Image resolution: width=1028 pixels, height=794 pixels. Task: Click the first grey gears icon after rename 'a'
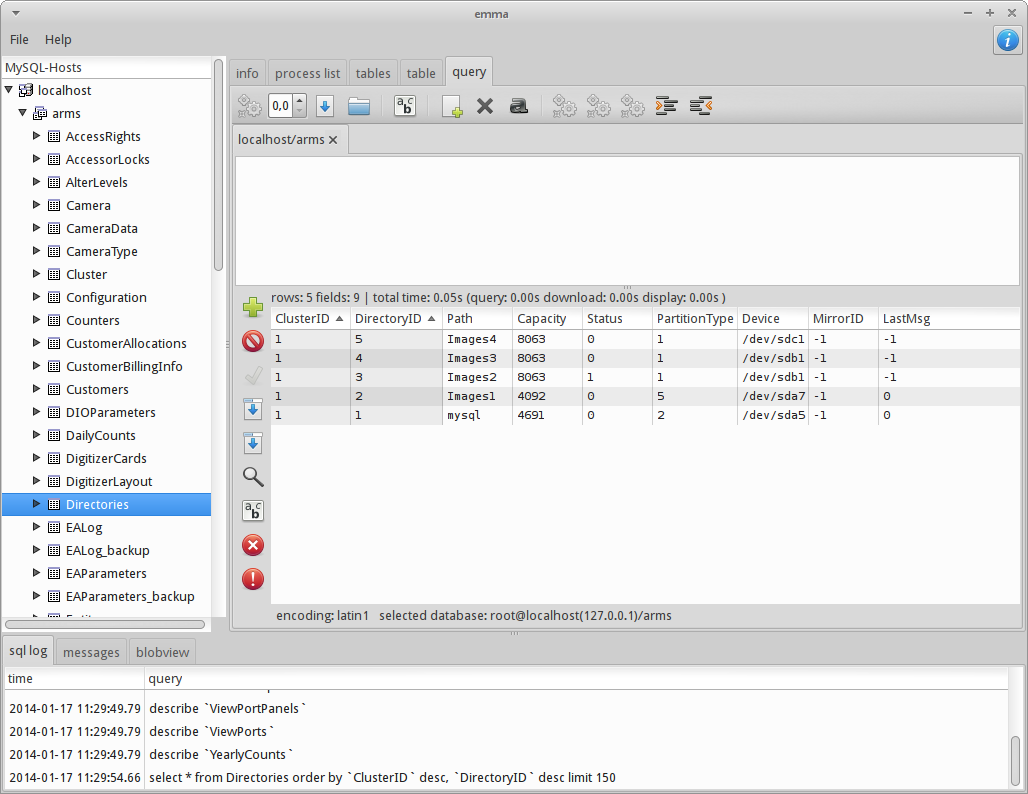(564, 106)
